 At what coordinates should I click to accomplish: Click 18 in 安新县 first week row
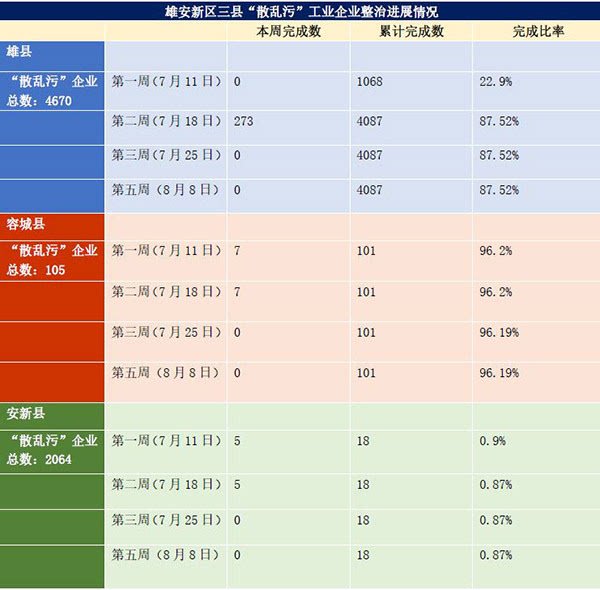363,440
